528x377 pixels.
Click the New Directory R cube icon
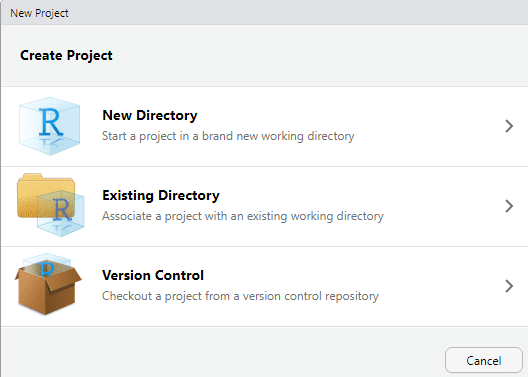[50, 126]
